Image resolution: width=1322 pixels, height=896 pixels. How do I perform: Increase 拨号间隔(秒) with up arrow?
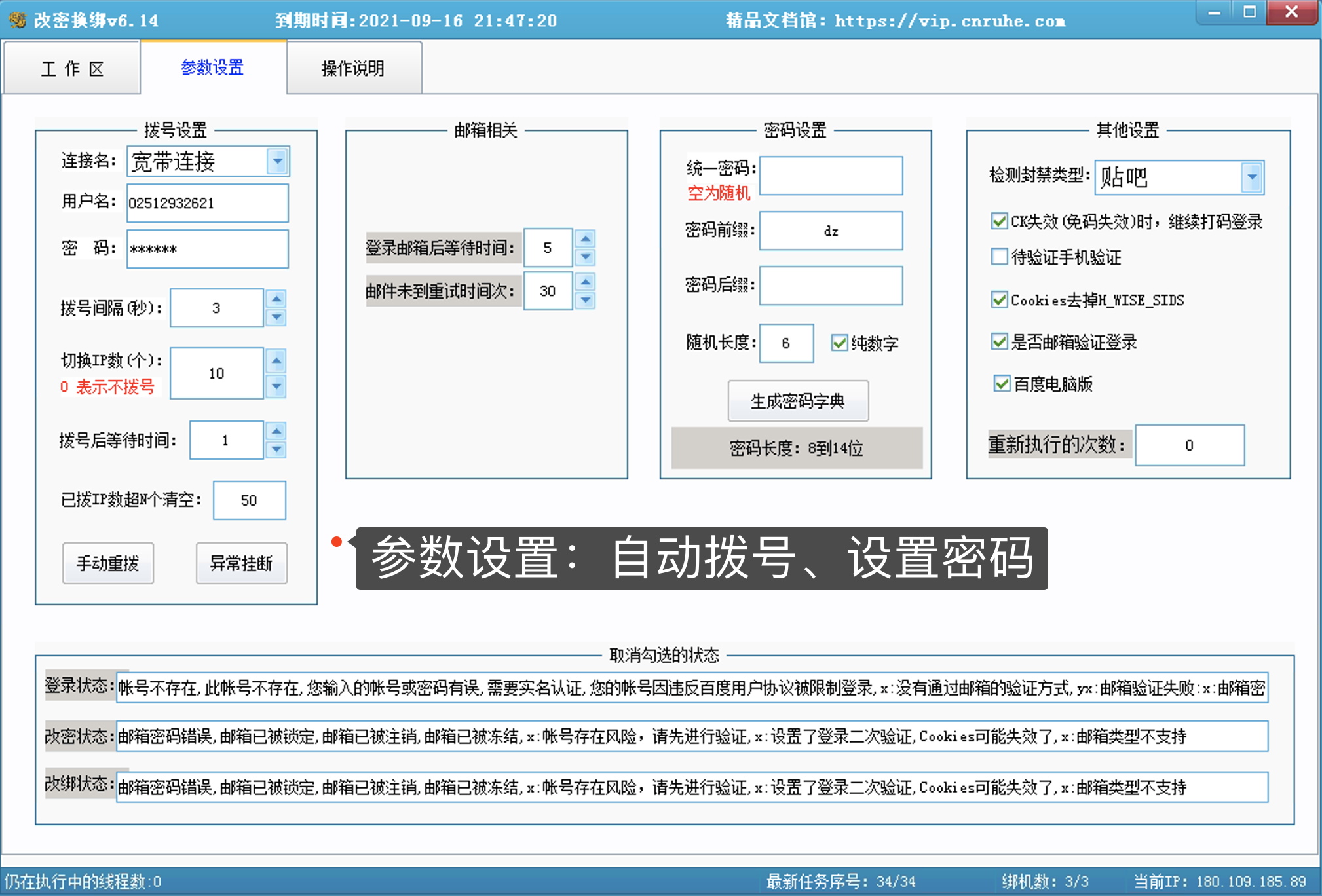click(x=276, y=299)
